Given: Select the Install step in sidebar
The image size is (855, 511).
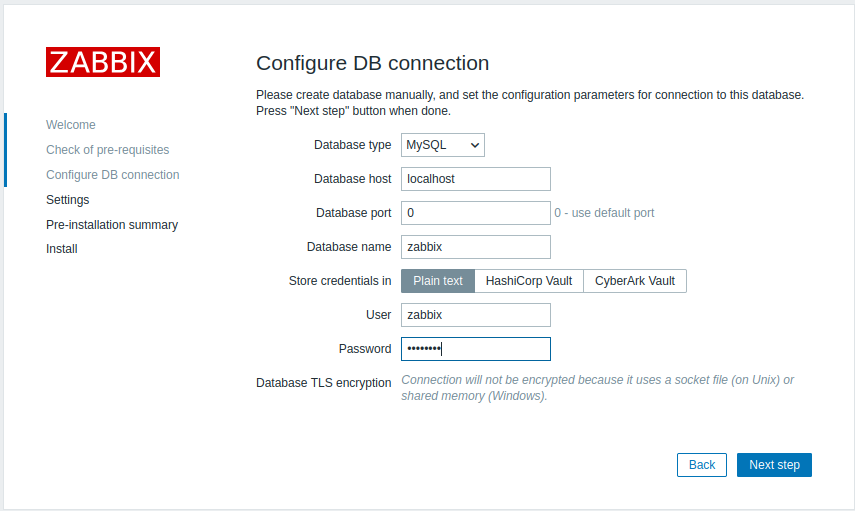Looking at the screenshot, I should pyautogui.click(x=61, y=249).
